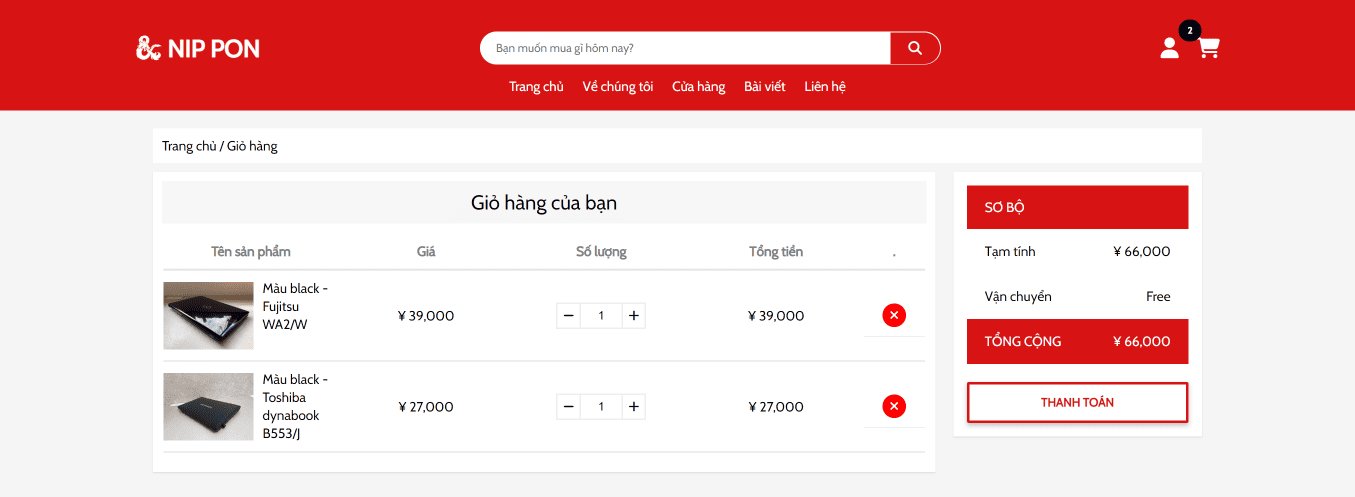The width and height of the screenshot is (1355, 497).
Task: Click product name 'Màu black - Fujitsu WA2/W'
Action: pyautogui.click(x=295, y=306)
